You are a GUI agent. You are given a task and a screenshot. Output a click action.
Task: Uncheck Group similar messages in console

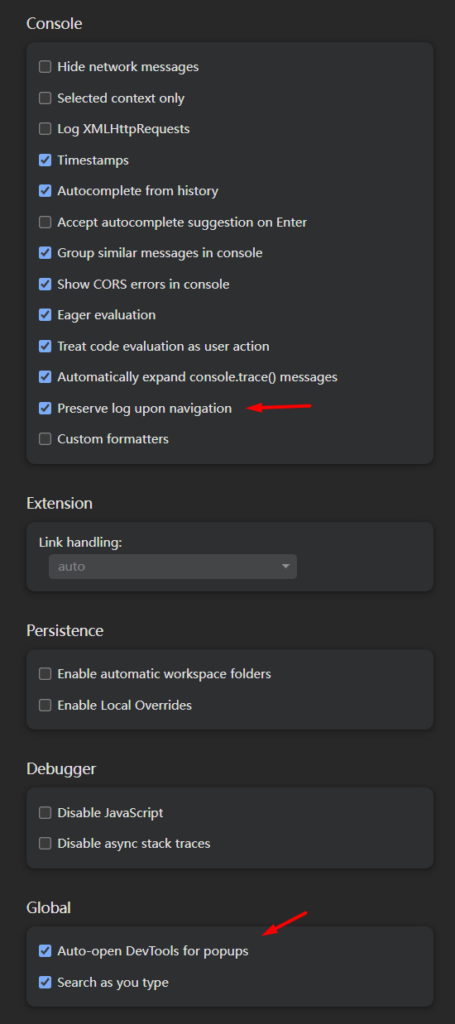(x=45, y=253)
